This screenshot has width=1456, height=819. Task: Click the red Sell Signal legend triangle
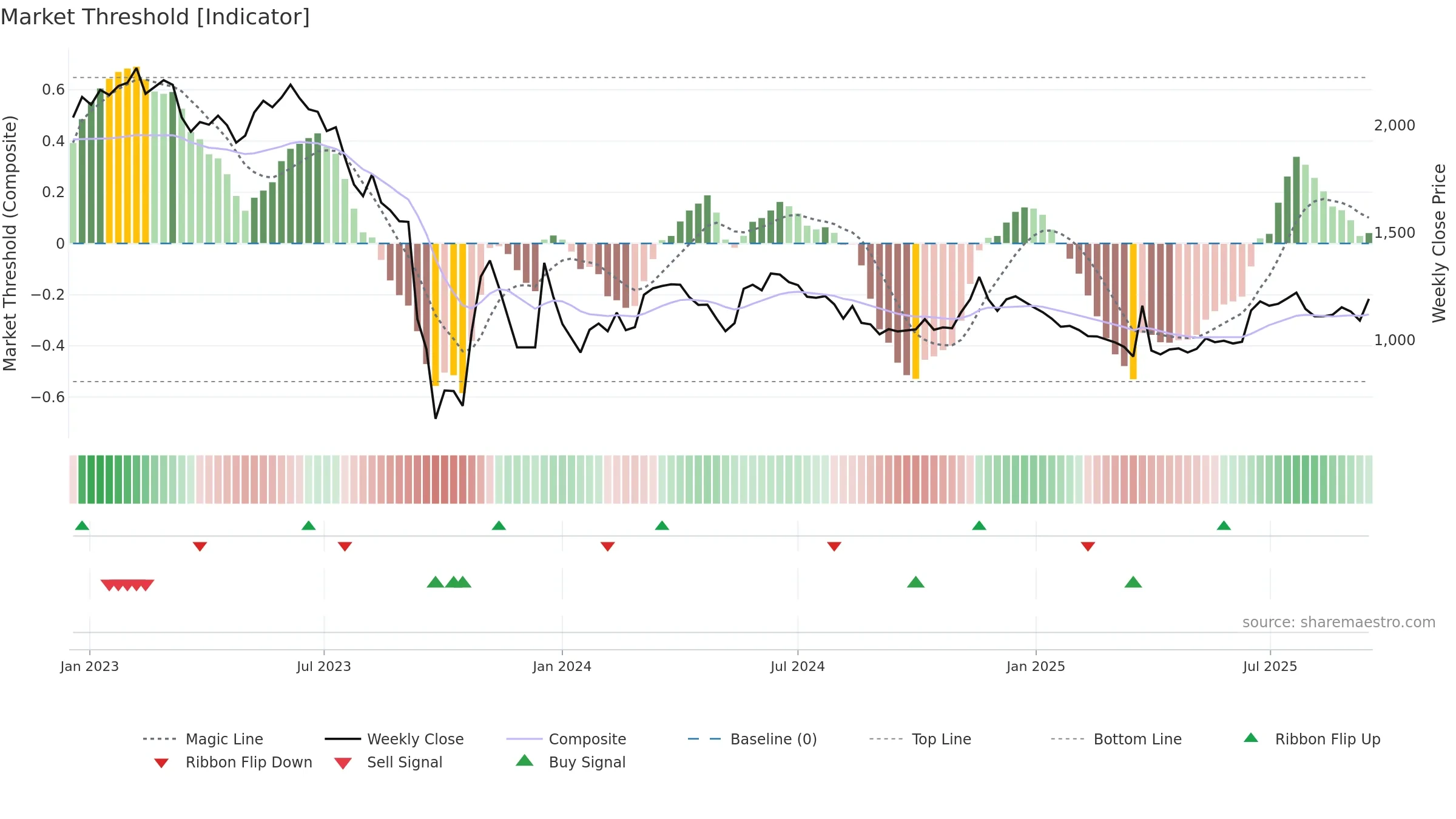coord(343,763)
